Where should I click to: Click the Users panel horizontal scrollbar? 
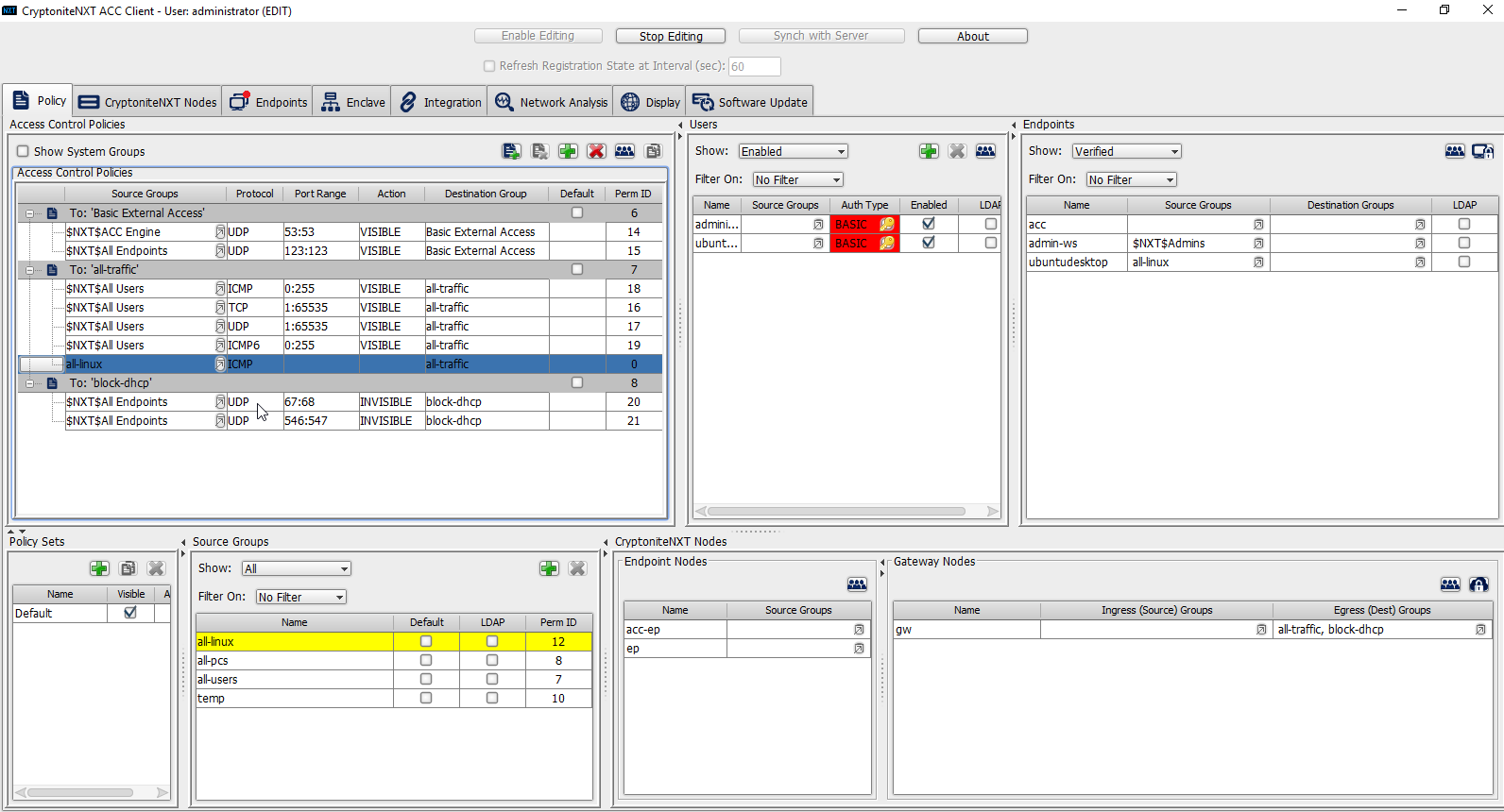pyautogui.click(x=846, y=511)
